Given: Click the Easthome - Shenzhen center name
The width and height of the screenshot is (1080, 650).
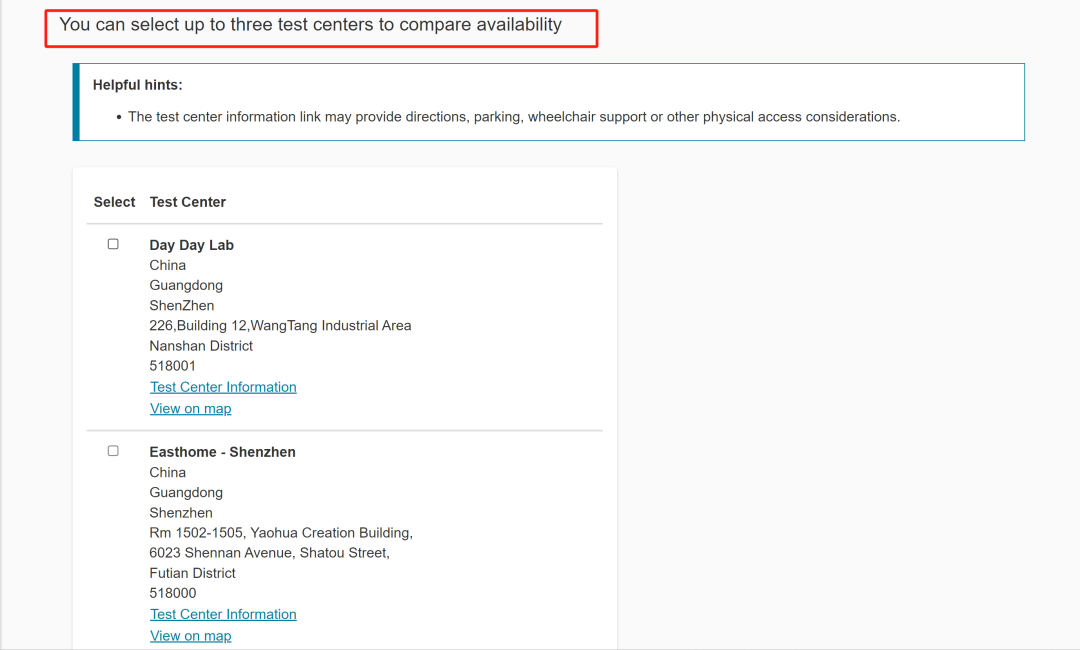Looking at the screenshot, I should [x=222, y=452].
